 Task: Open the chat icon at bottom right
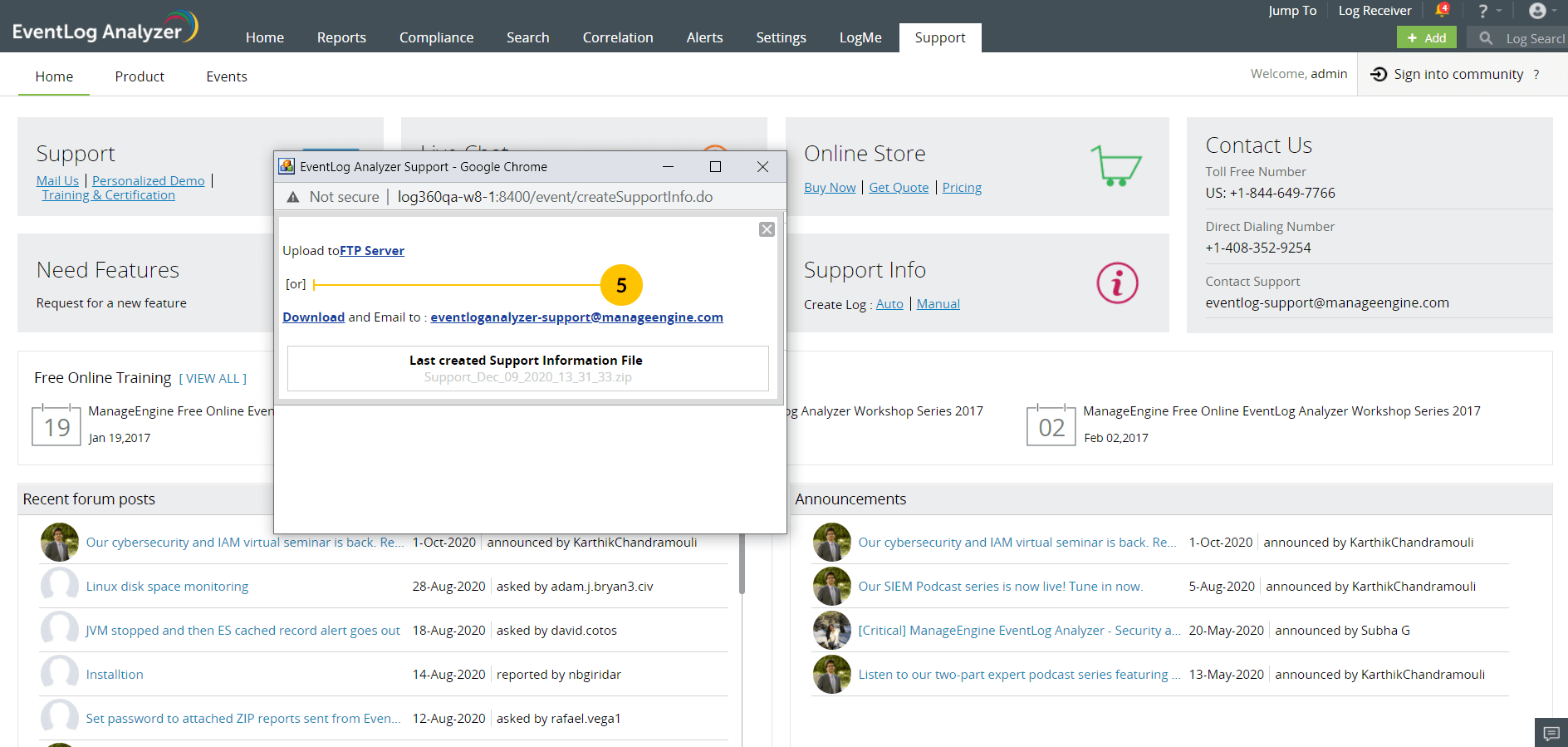1551,733
